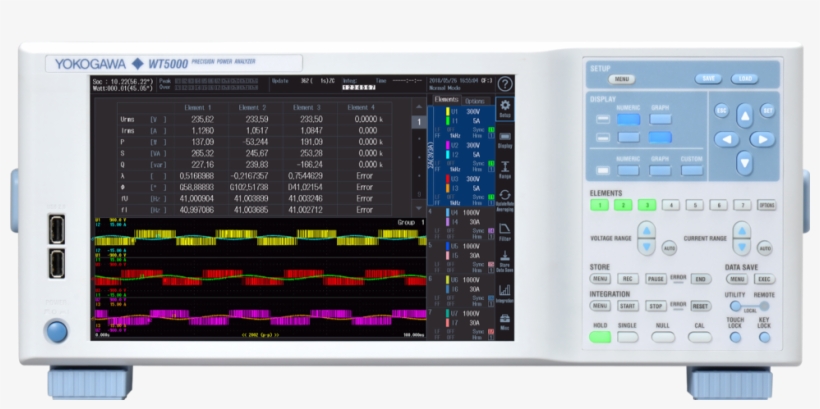This screenshot has width=820, height=409.
Task: Toggle the TOUCH LOCK key
Action: [x=735, y=337]
